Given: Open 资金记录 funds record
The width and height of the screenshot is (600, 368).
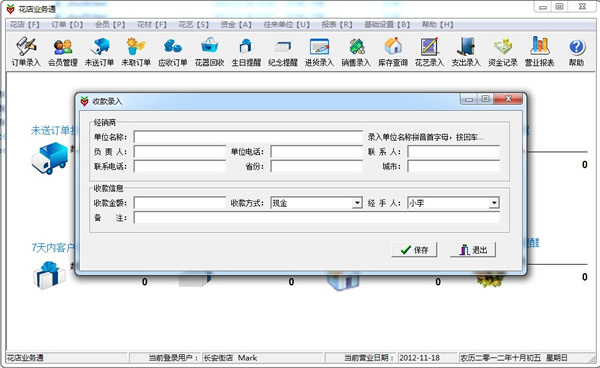Looking at the screenshot, I should (503, 52).
